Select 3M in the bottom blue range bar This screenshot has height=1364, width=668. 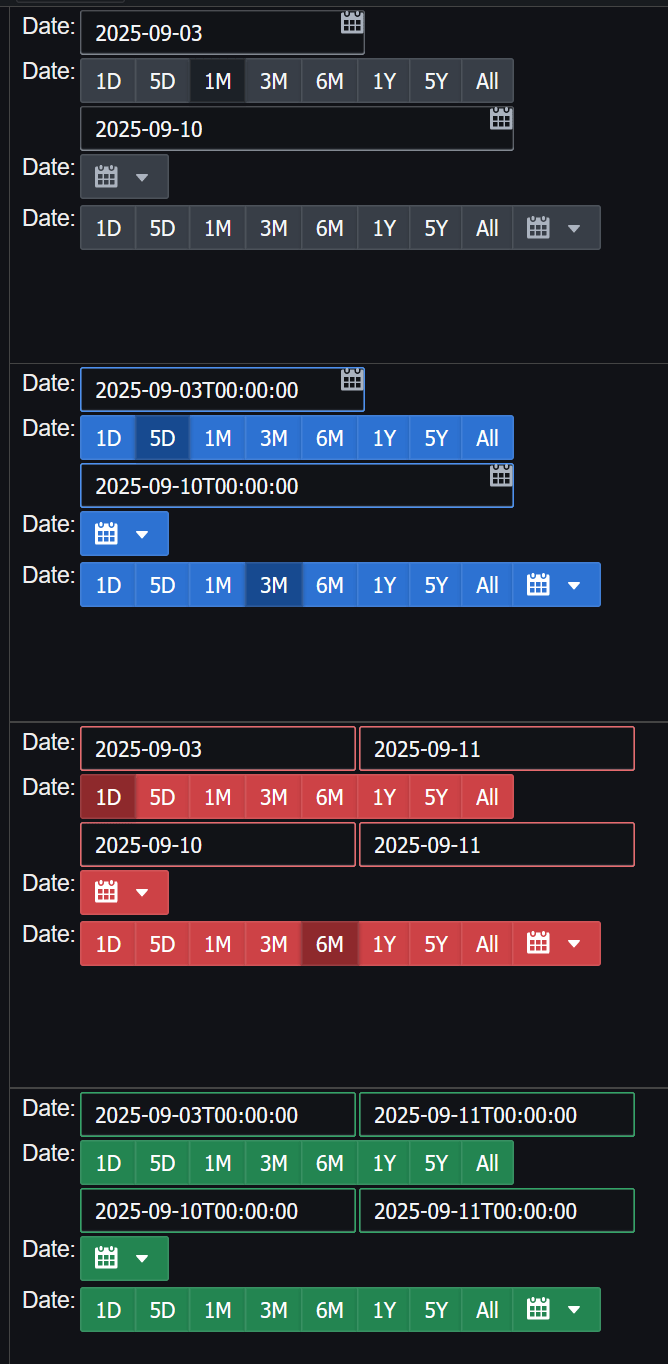tap(274, 585)
